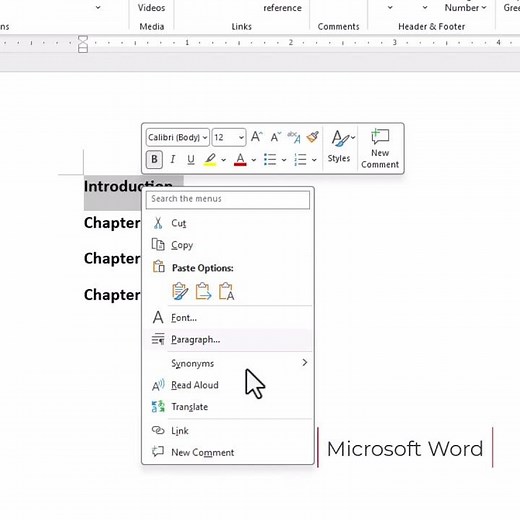Screen dimensions: 520x520
Task: Click the large A icon beside Font...
Action: coord(158,317)
